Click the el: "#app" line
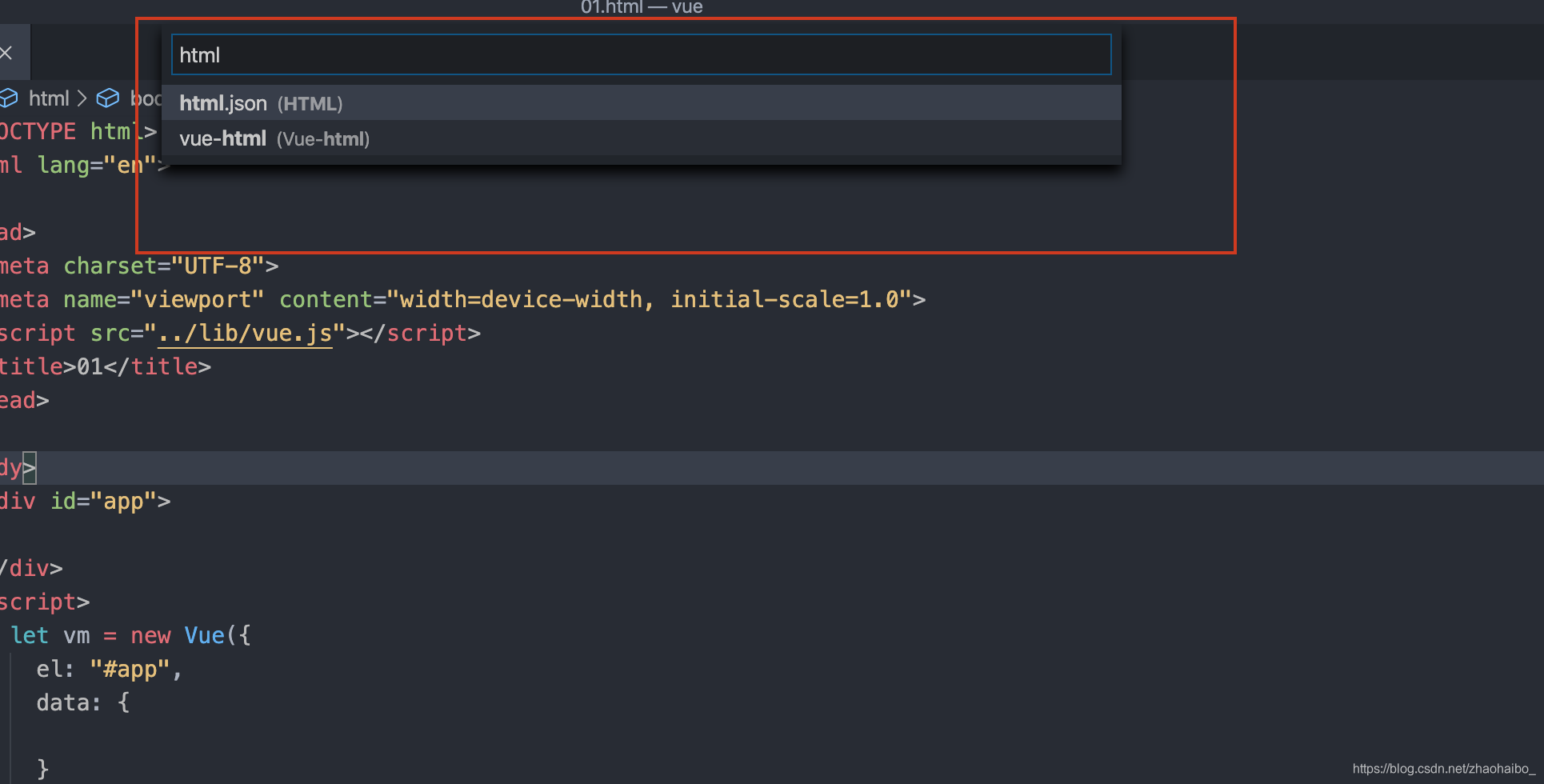 click(109, 669)
